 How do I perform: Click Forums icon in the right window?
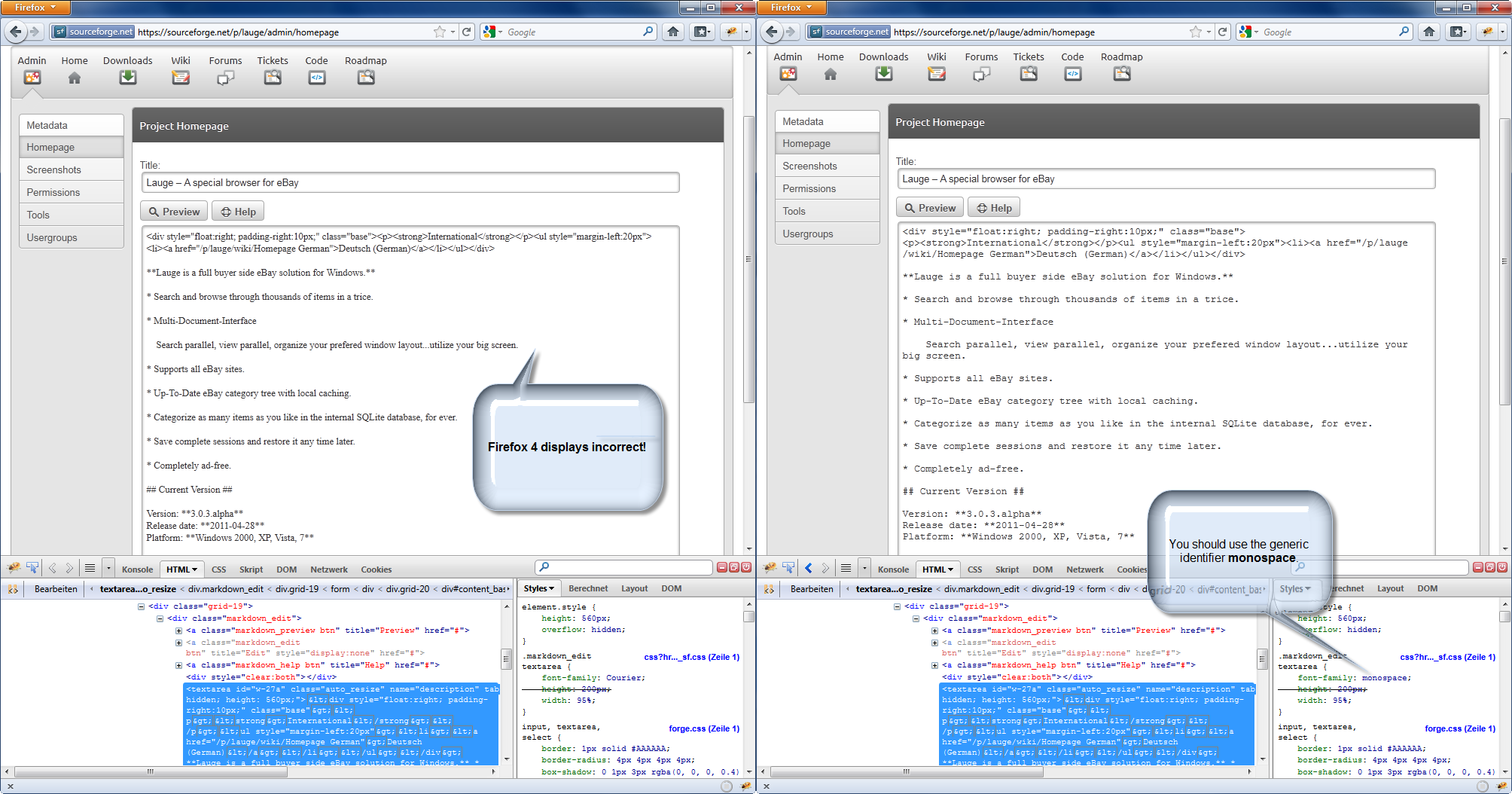[981, 74]
